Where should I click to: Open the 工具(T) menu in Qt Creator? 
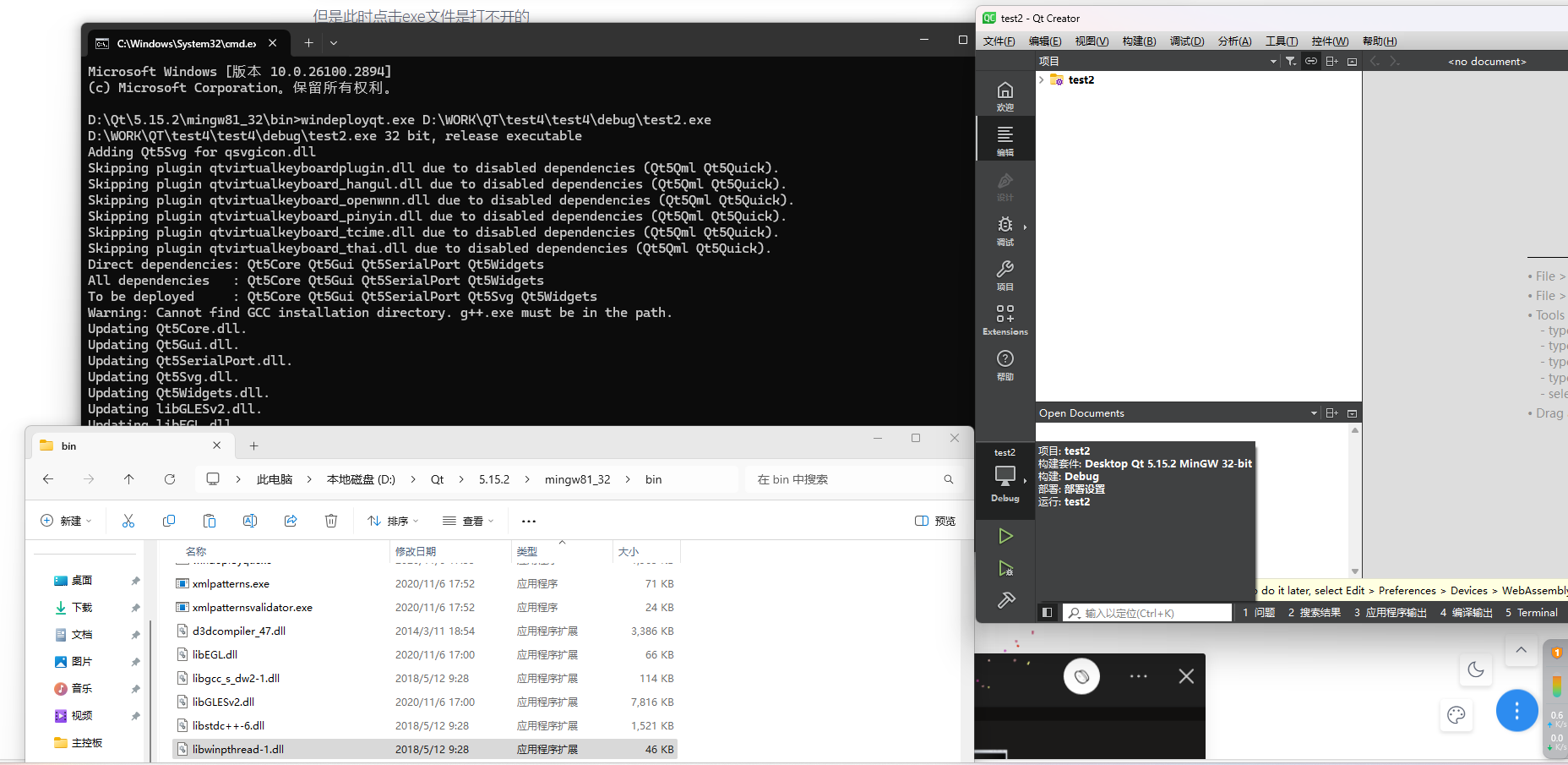coord(1282,41)
